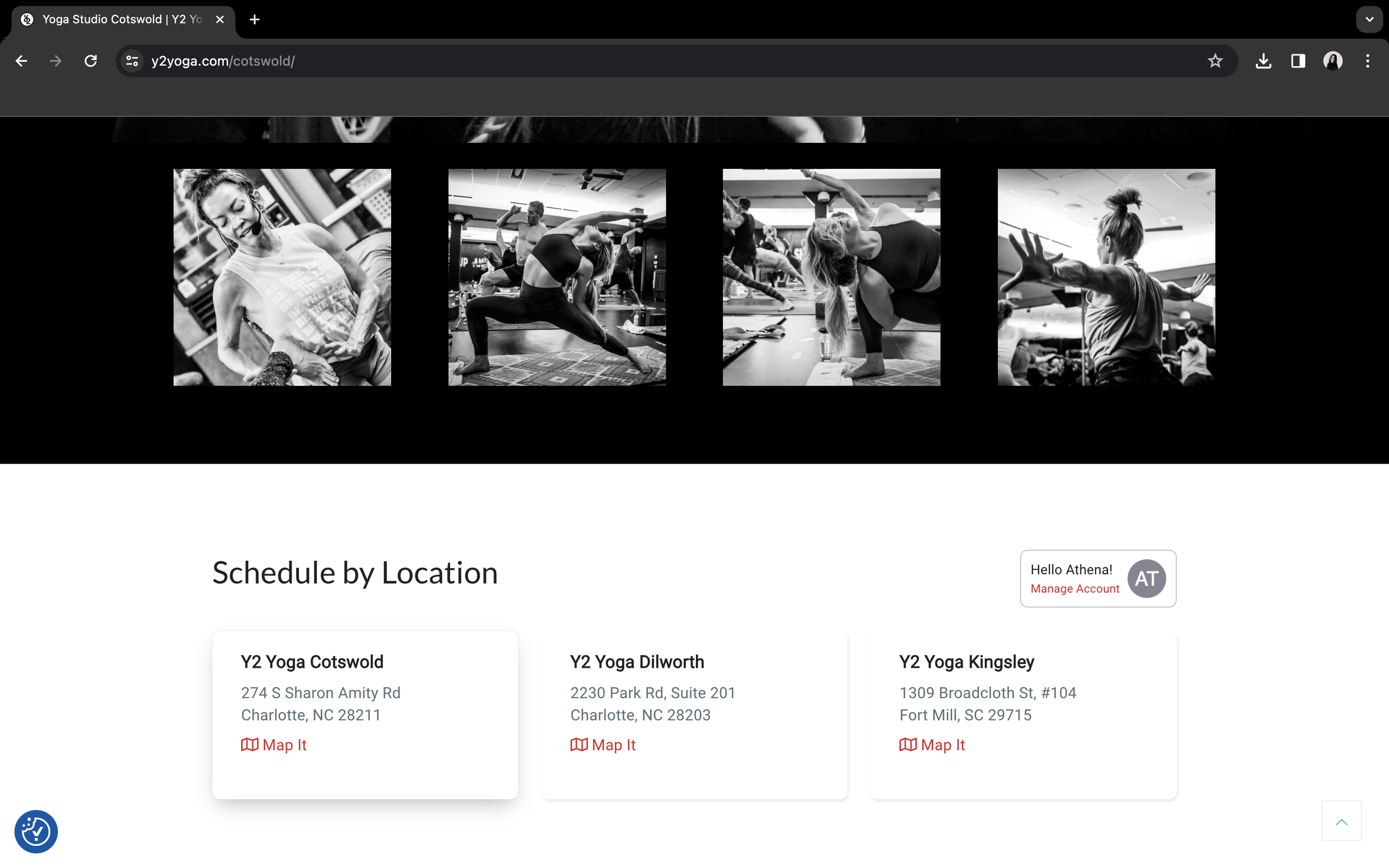Expand the tab search dropdown arrow
The width and height of the screenshot is (1389, 868).
[1370, 19]
